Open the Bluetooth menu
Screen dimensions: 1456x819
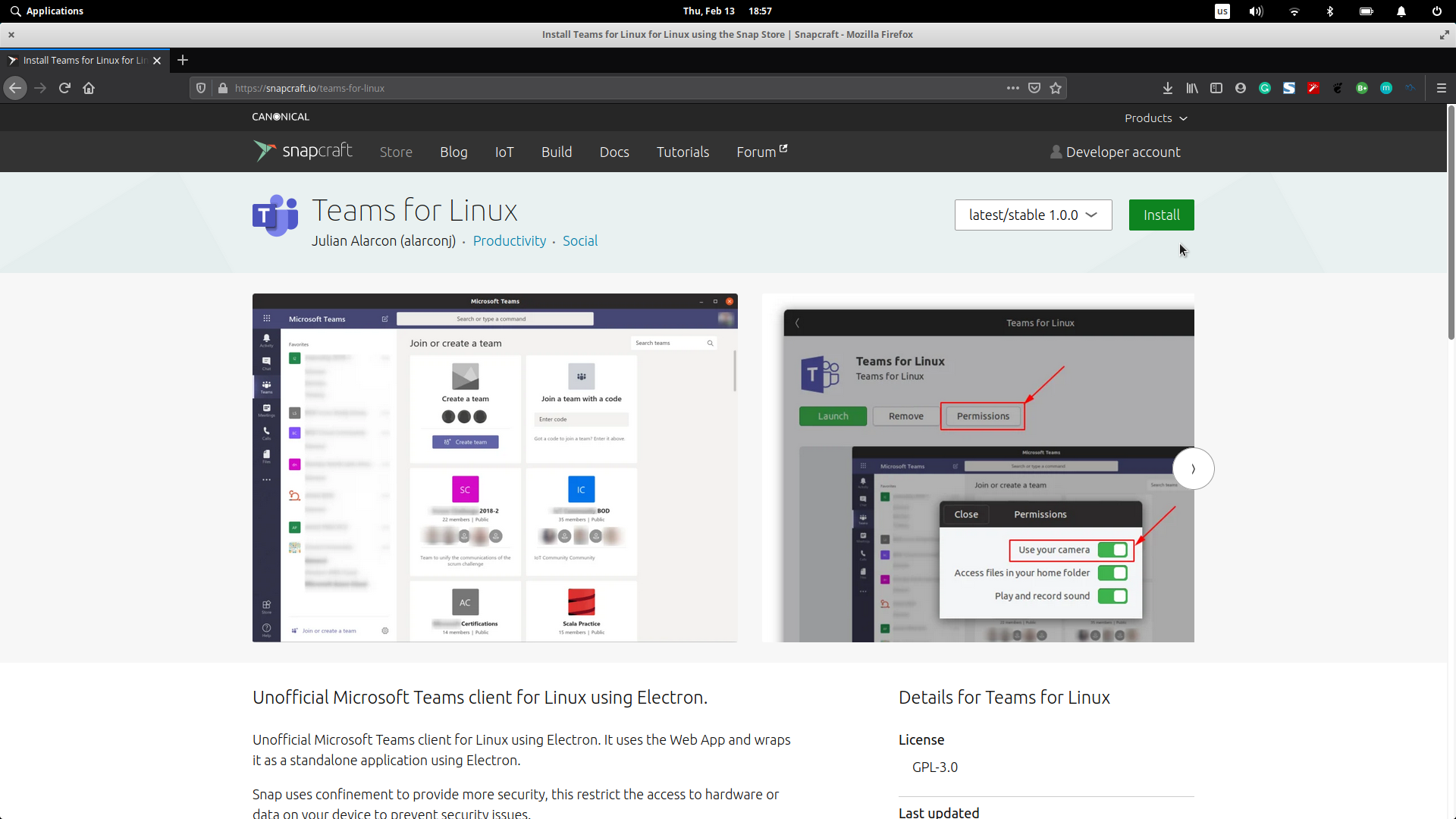[x=1330, y=11]
